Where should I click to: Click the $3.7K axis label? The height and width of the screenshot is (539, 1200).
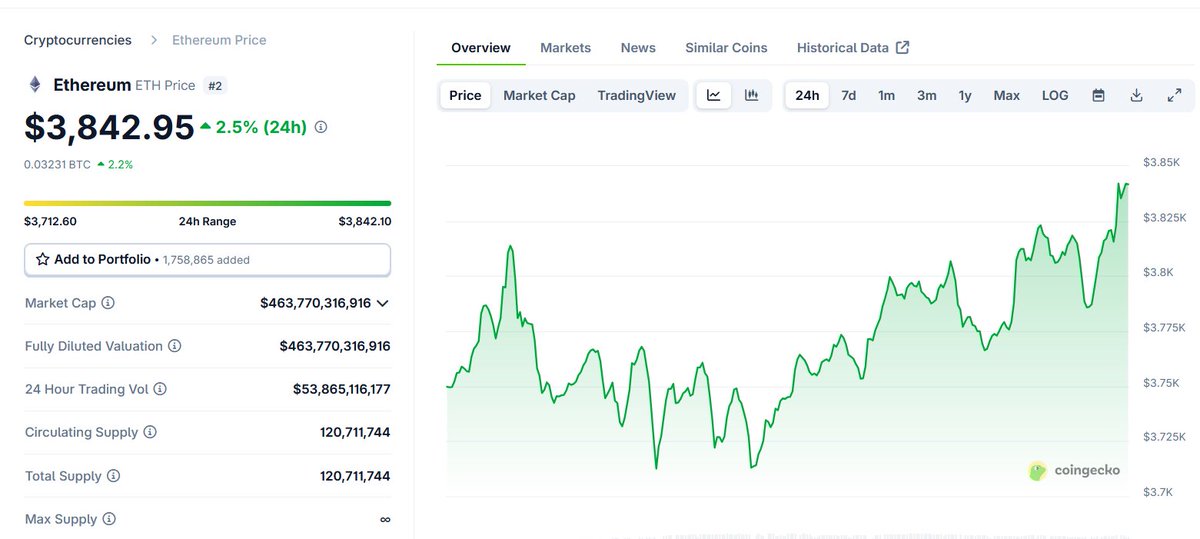pyautogui.click(x=1159, y=492)
